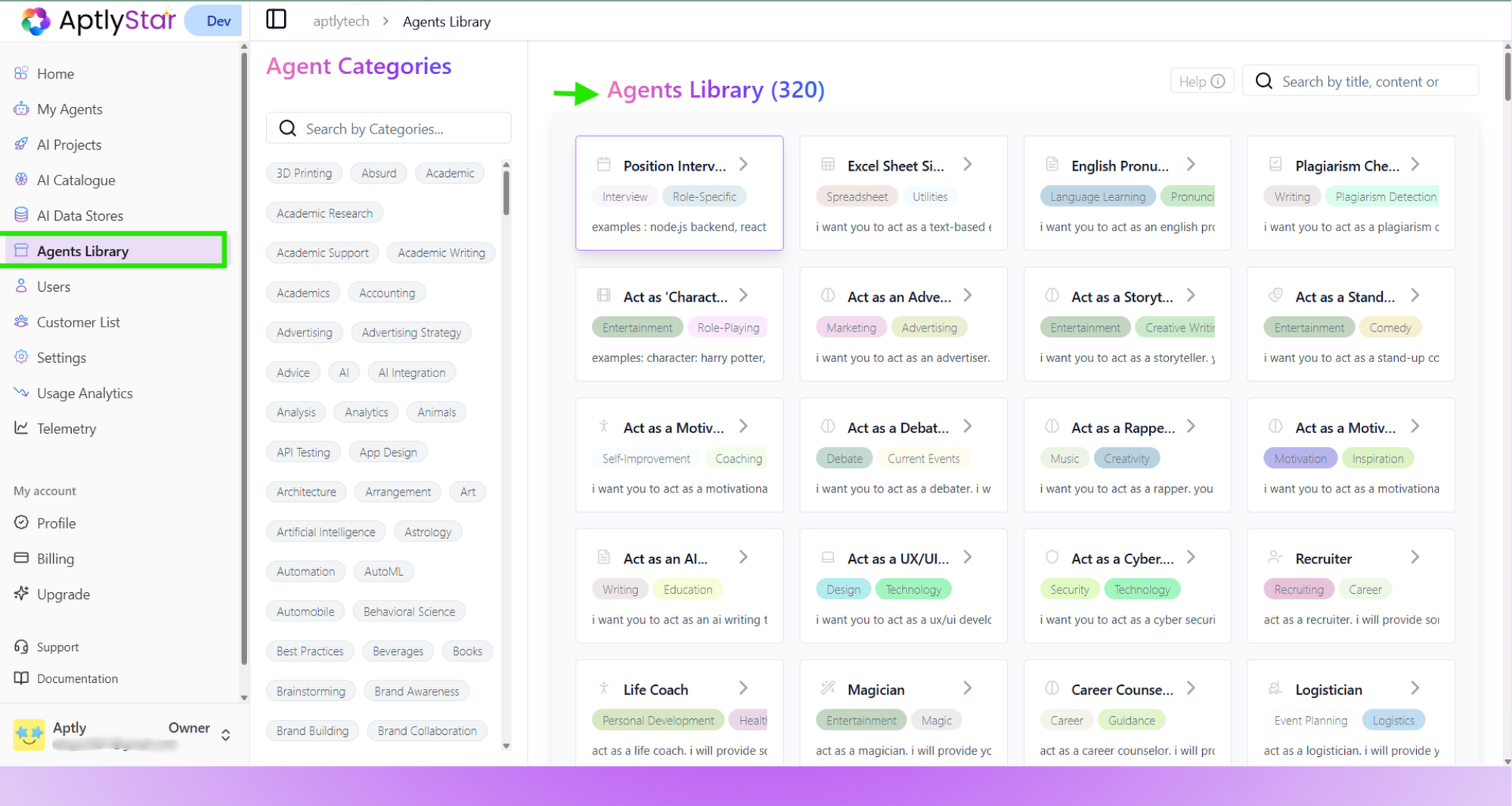Open Billing via its card icon

(x=22, y=558)
